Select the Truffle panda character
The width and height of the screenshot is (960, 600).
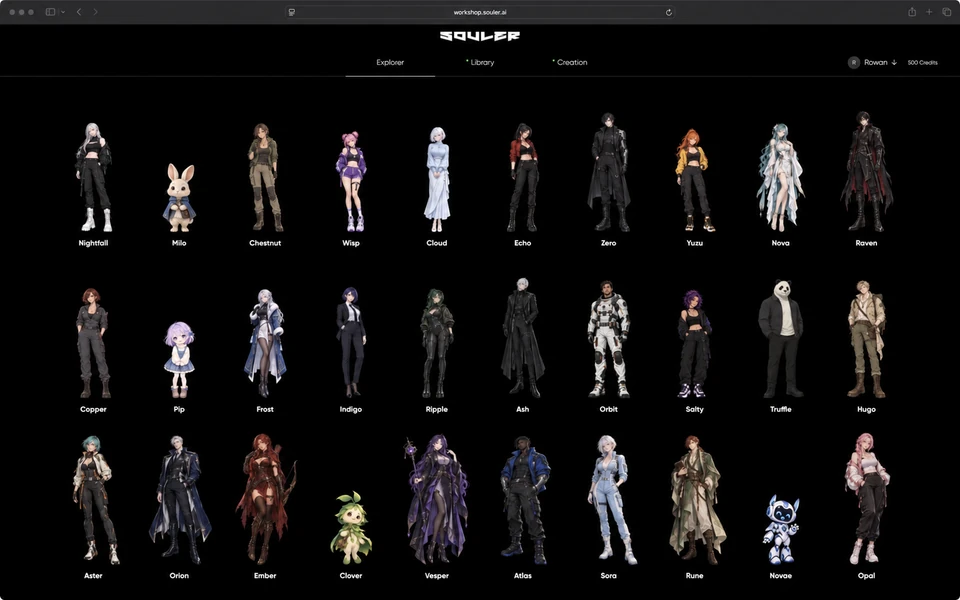point(781,339)
